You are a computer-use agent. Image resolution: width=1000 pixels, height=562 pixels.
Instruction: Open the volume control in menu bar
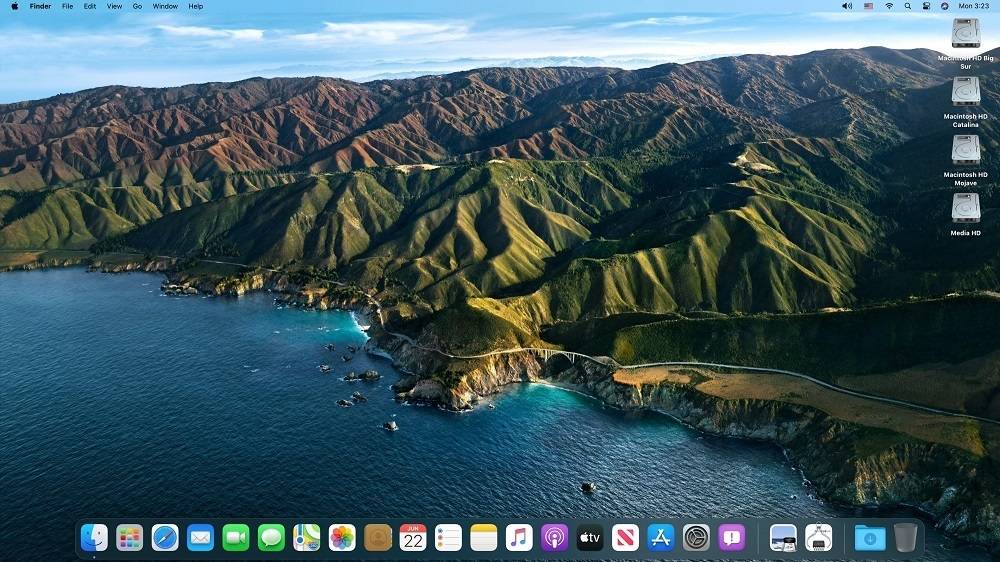coord(847,6)
